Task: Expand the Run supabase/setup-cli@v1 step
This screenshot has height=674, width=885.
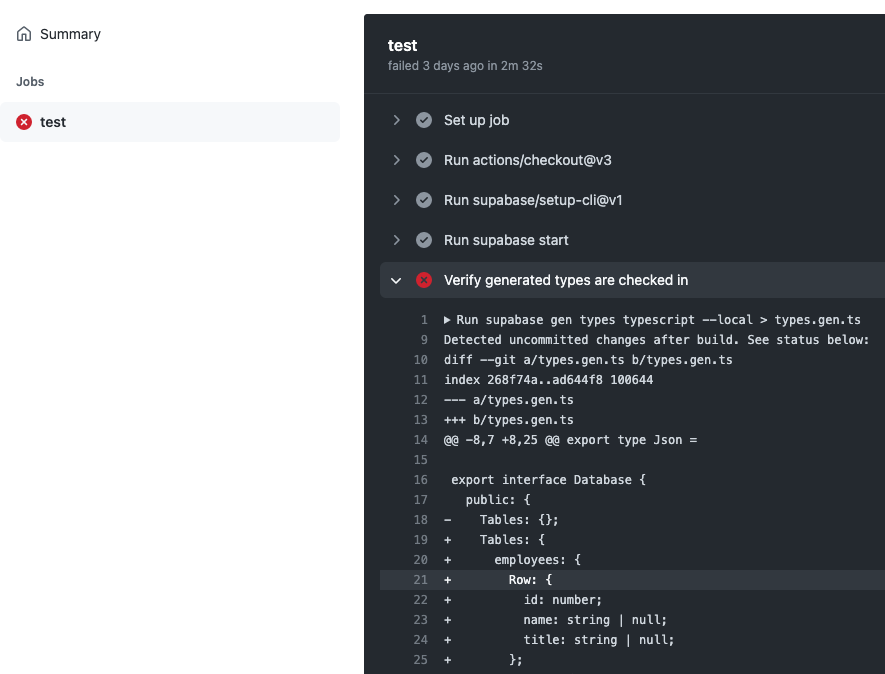Action: click(396, 200)
